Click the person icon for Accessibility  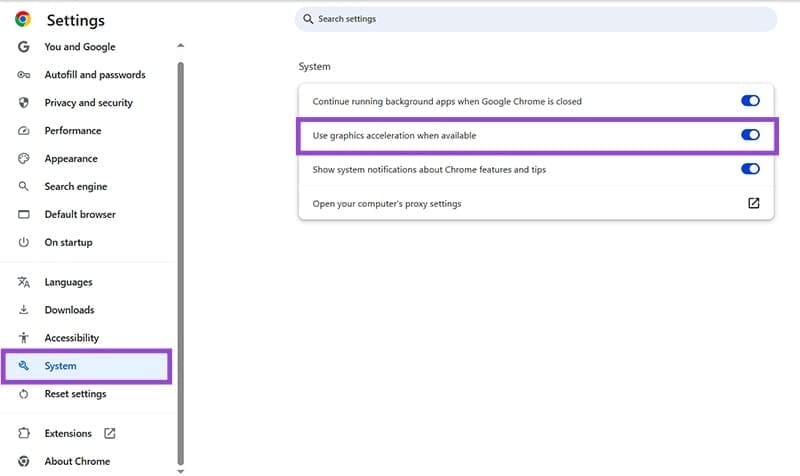click(23, 338)
